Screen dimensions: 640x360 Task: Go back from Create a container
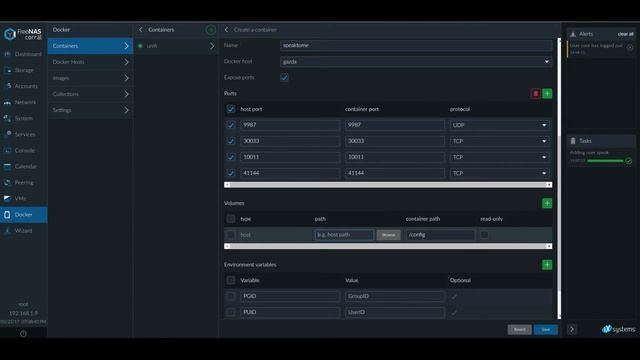pos(227,30)
